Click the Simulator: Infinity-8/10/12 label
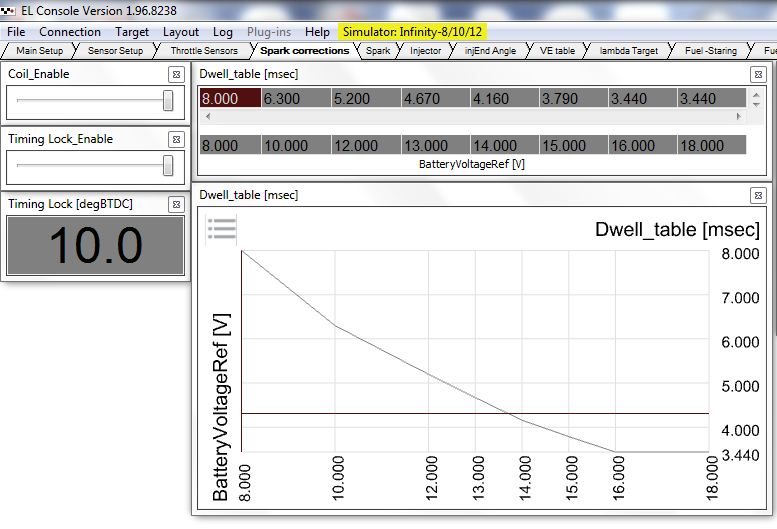777x529 pixels. coord(413,32)
